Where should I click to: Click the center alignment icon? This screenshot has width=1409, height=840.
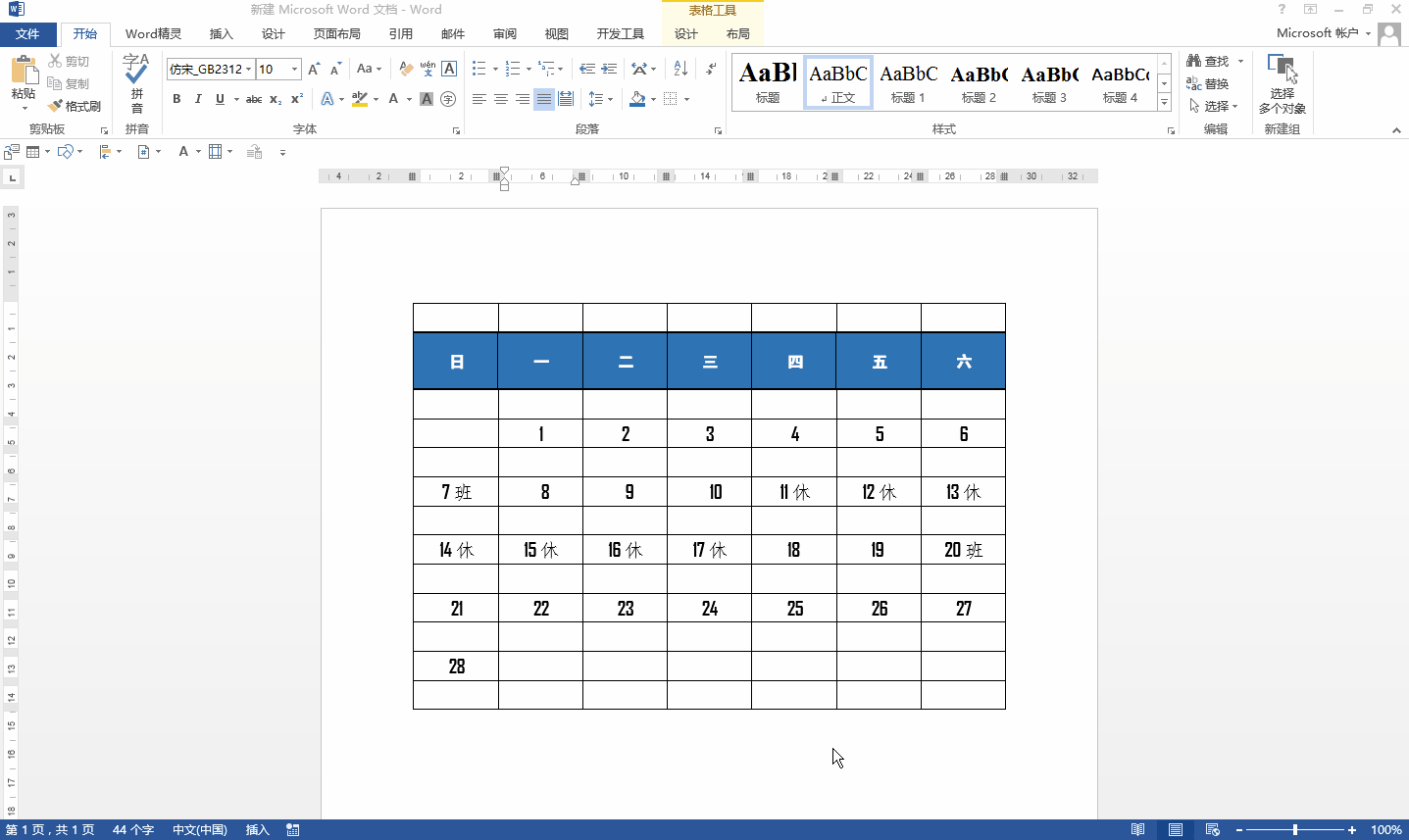pyautogui.click(x=501, y=99)
